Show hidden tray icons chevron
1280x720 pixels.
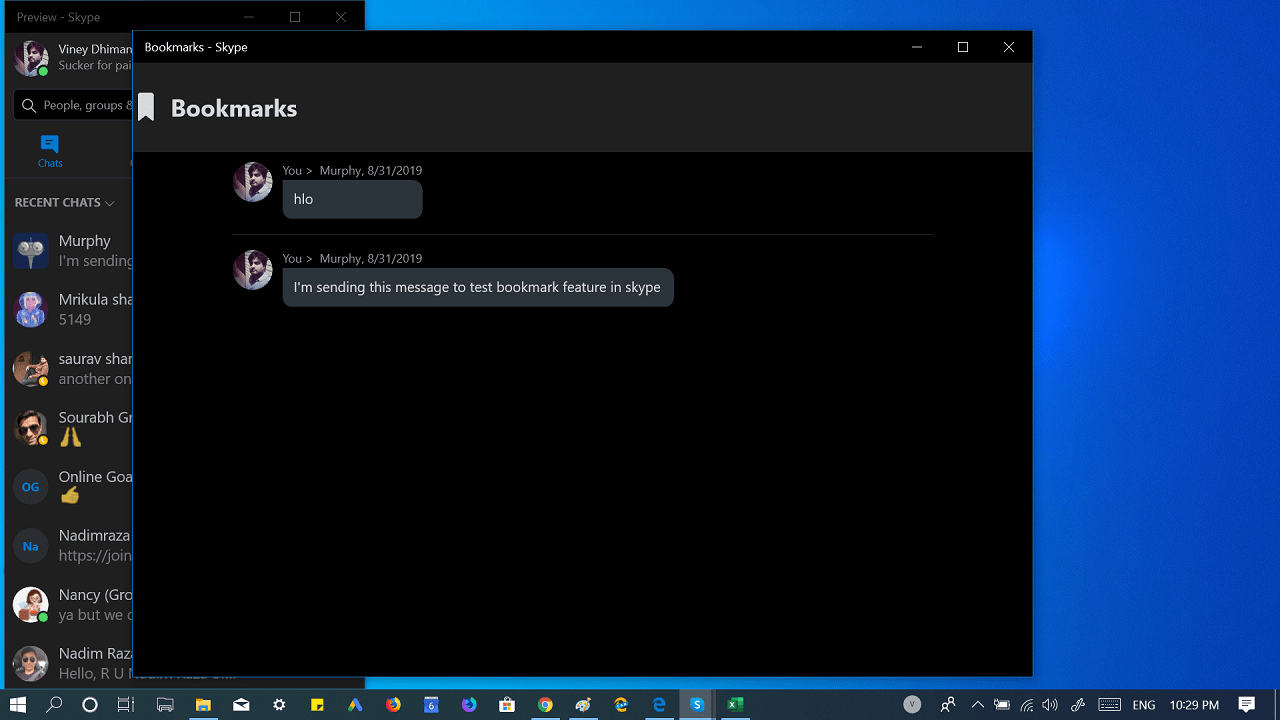coord(978,705)
